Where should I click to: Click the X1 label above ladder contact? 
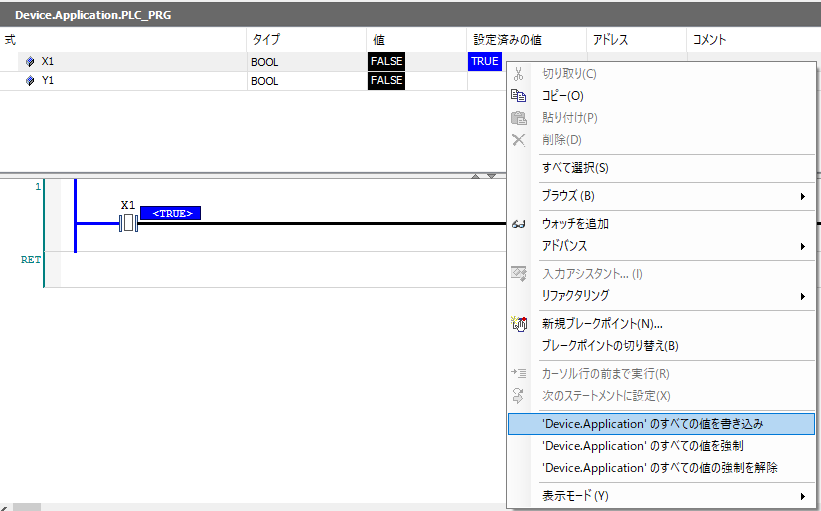click(128, 205)
